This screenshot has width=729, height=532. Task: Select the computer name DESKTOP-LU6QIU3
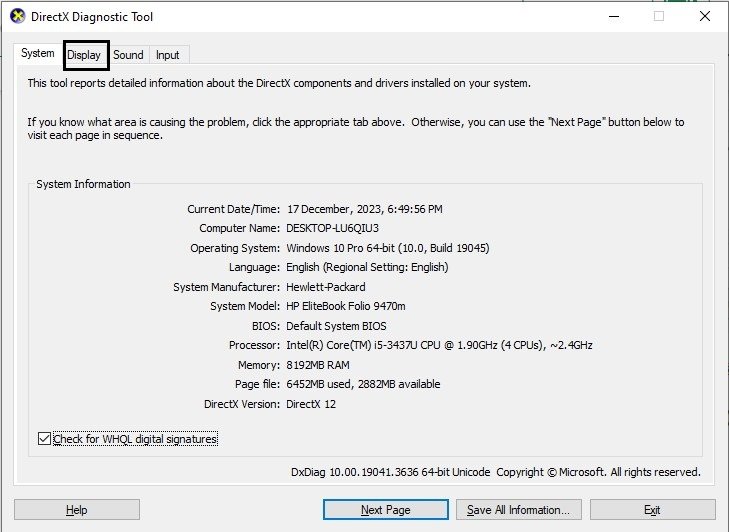point(332,228)
